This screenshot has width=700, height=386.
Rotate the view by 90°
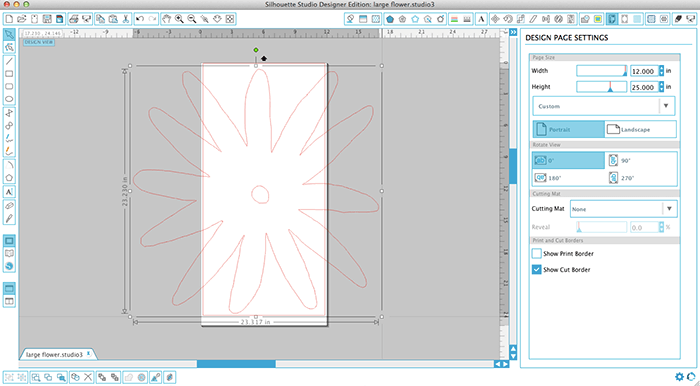pyautogui.click(x=641, y=161)
